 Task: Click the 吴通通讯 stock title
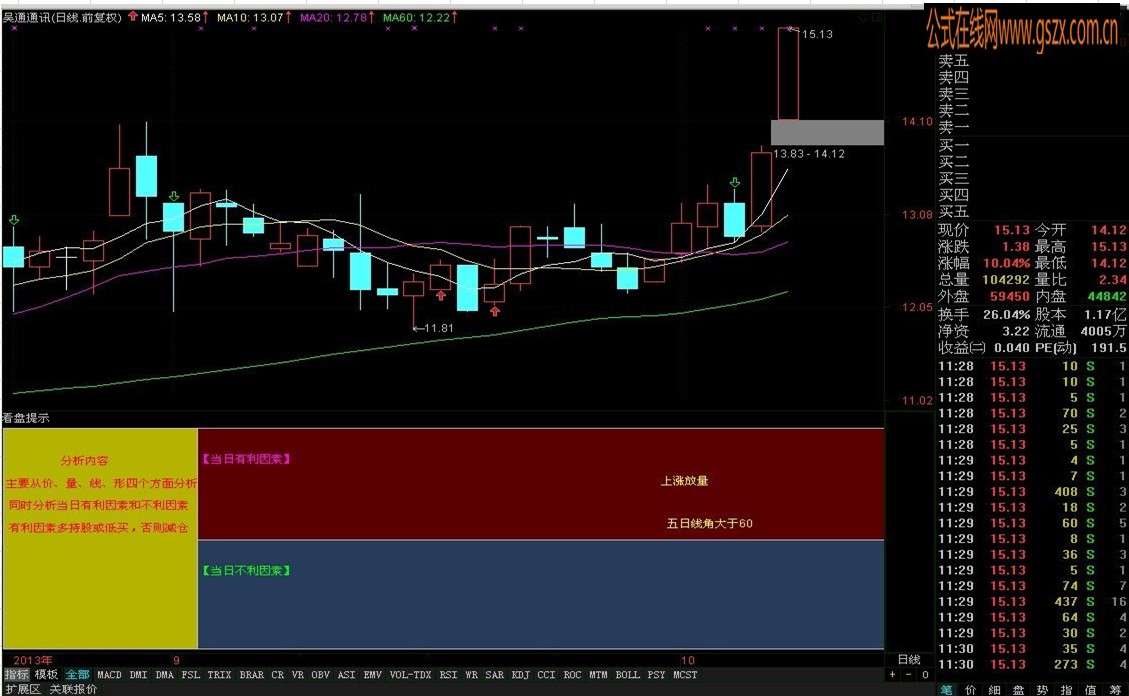[62, 17]
